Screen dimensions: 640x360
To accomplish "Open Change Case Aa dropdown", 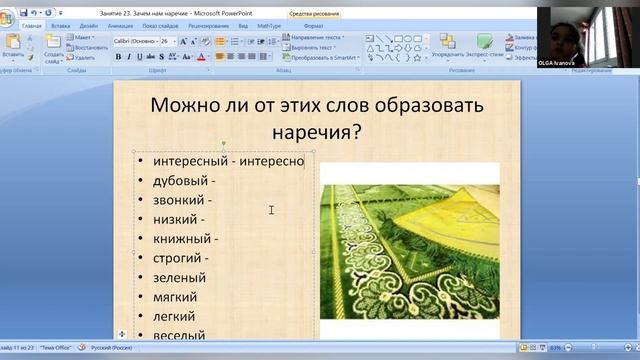I will (x=187, y=57).
